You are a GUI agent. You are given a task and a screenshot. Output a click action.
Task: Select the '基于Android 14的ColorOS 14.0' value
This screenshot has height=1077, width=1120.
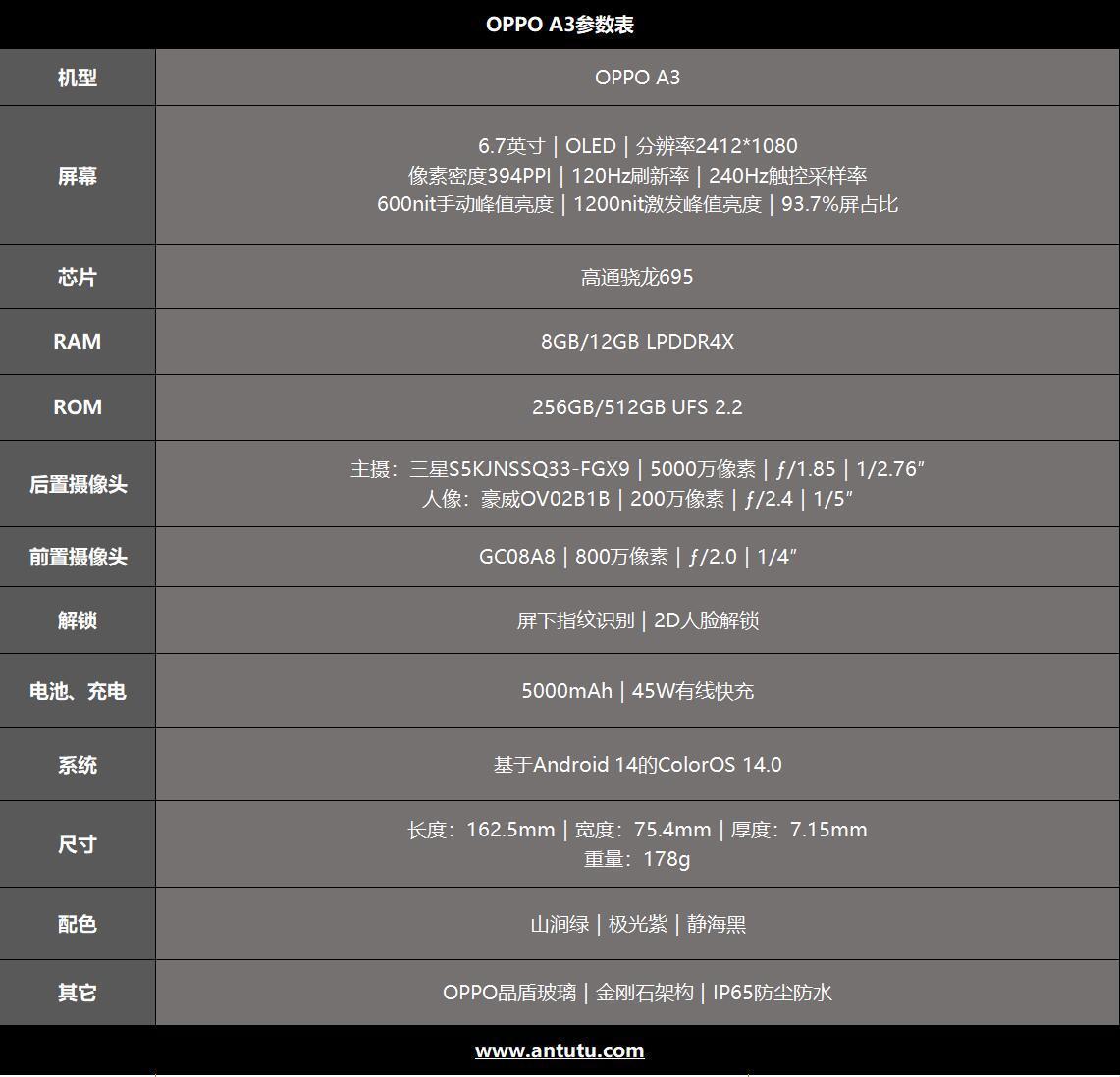click(637, 765)
